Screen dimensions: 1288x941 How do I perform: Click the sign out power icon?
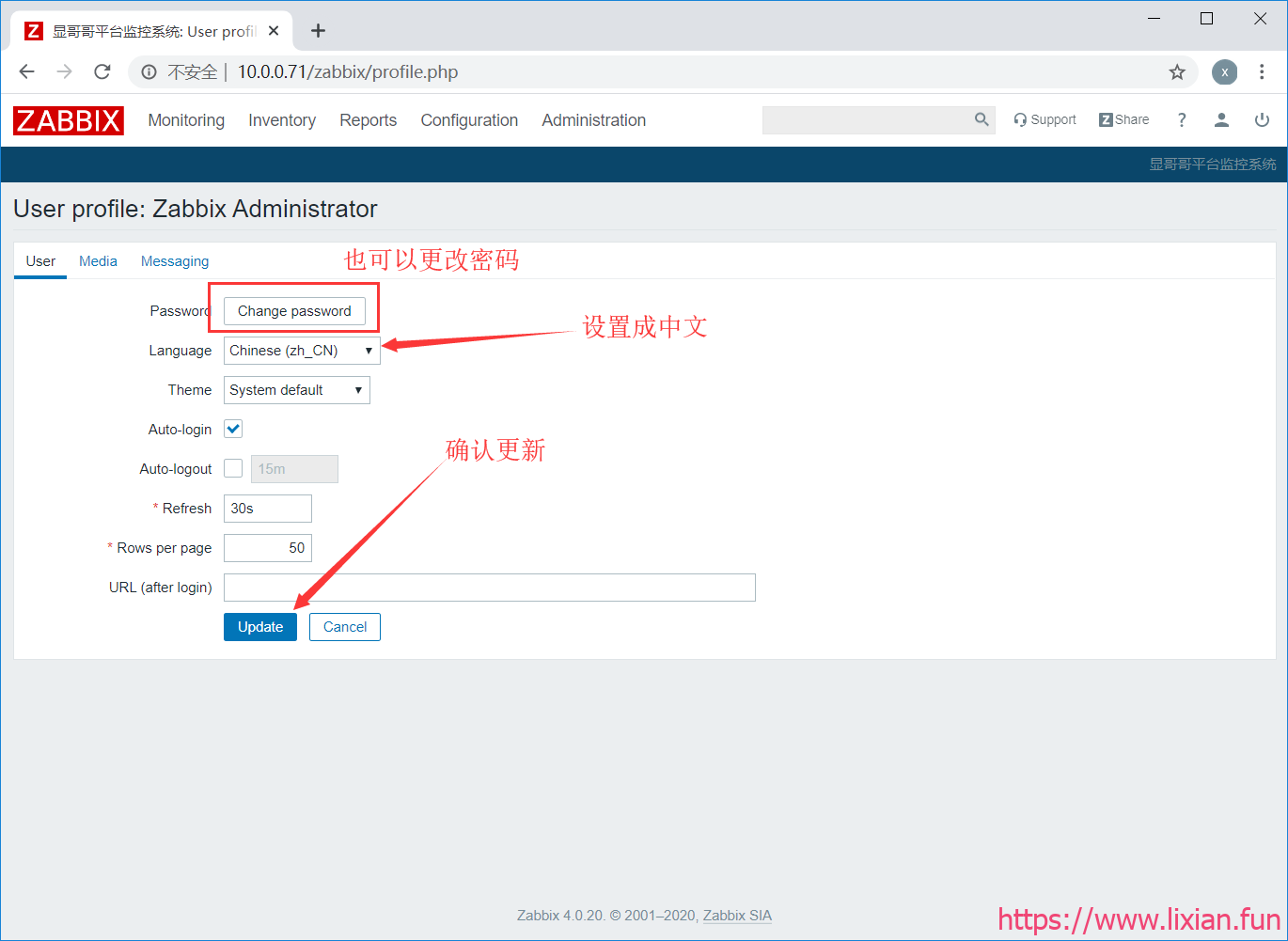click(x=1262, y=120)
